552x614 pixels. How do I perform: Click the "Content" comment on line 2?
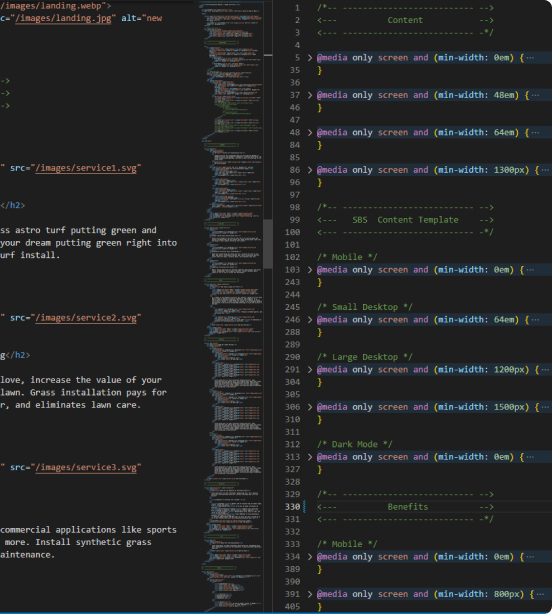[405, 20]
